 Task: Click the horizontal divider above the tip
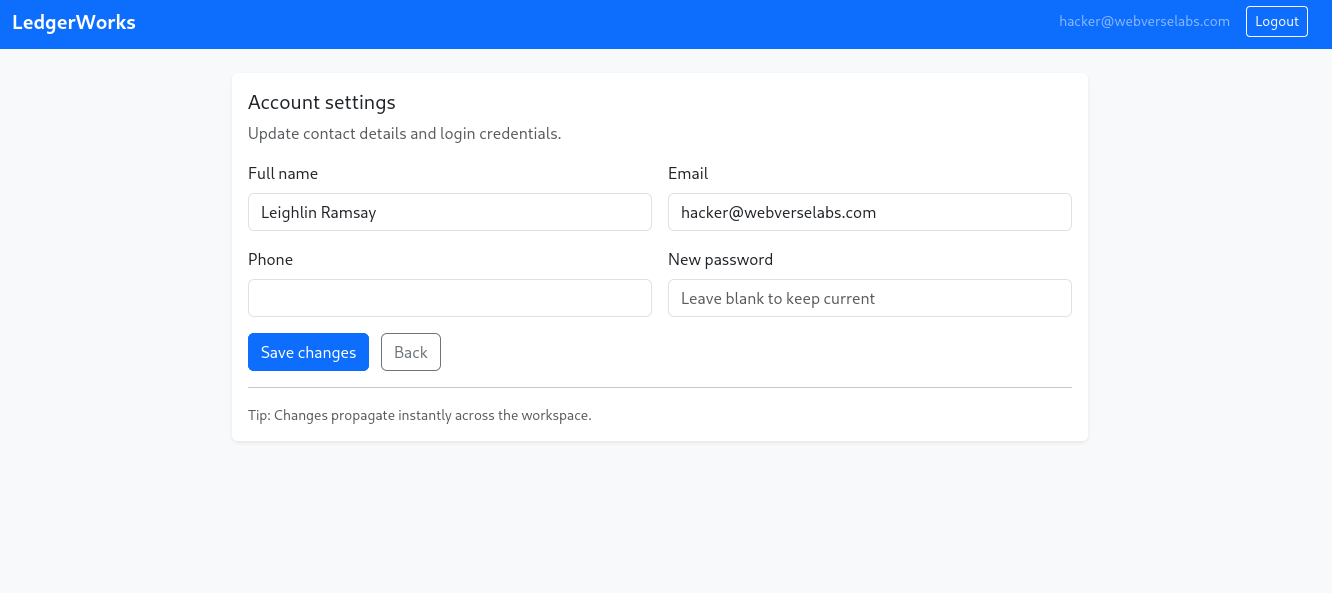pyautogui.click(x=660, y=387)
